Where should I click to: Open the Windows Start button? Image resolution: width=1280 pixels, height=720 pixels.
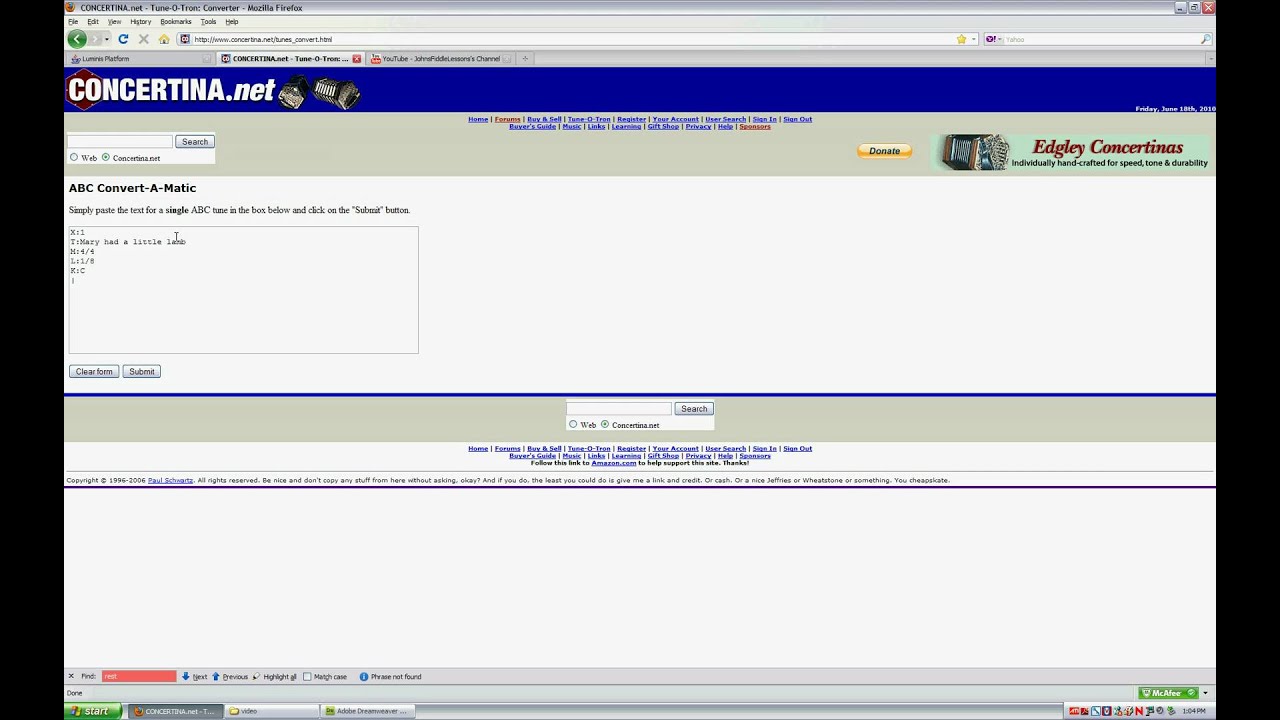click(x=93, y=711)
